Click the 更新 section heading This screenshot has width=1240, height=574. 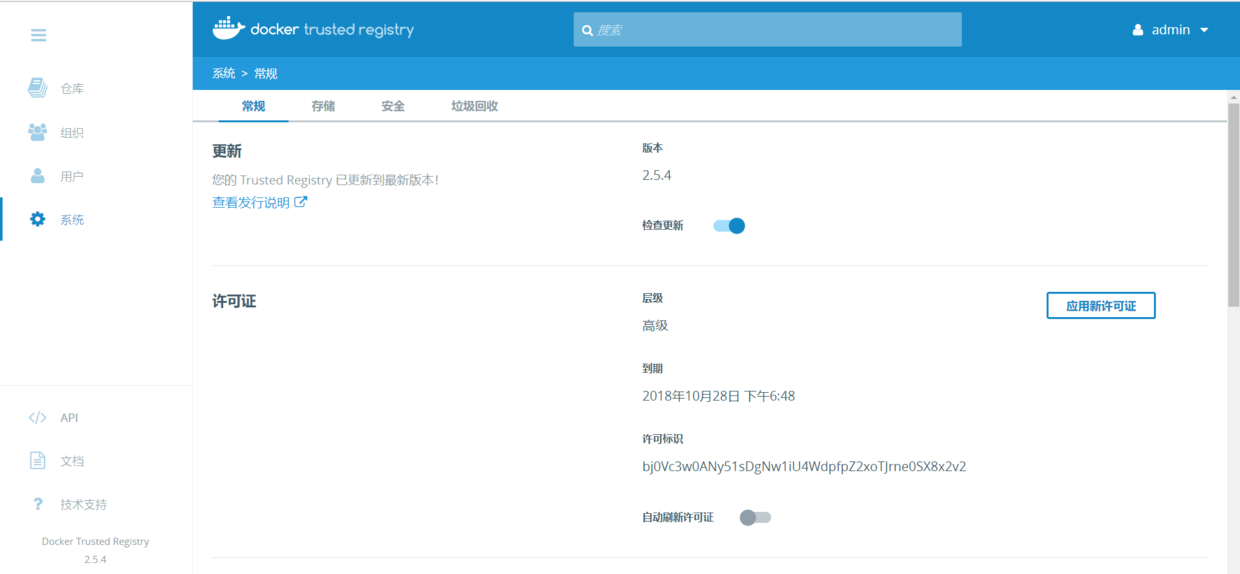227,151
